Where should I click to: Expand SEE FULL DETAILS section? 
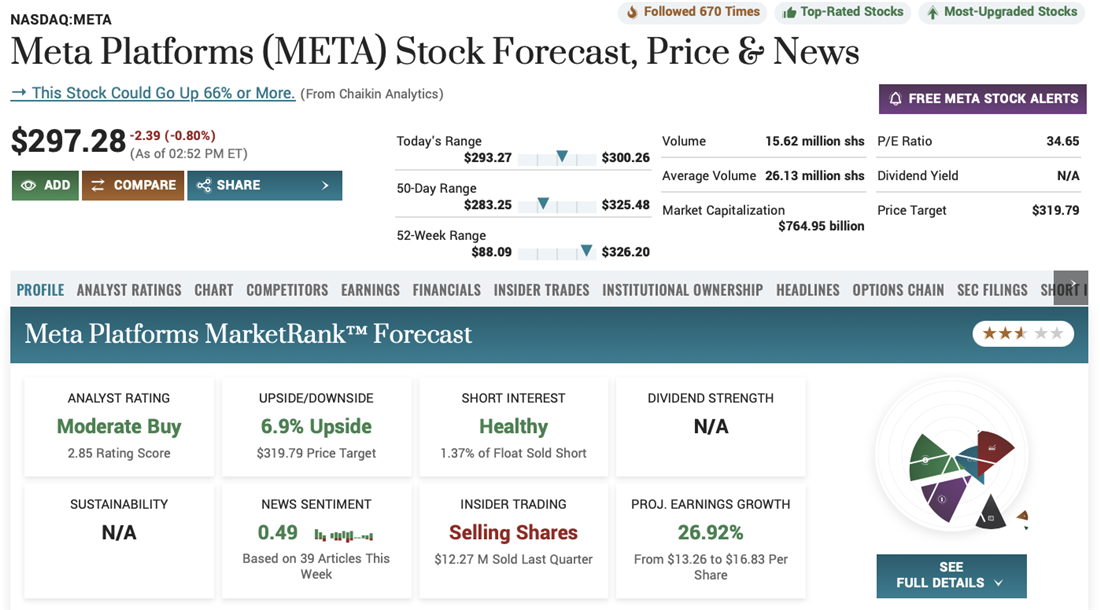[x=951, y=575]
